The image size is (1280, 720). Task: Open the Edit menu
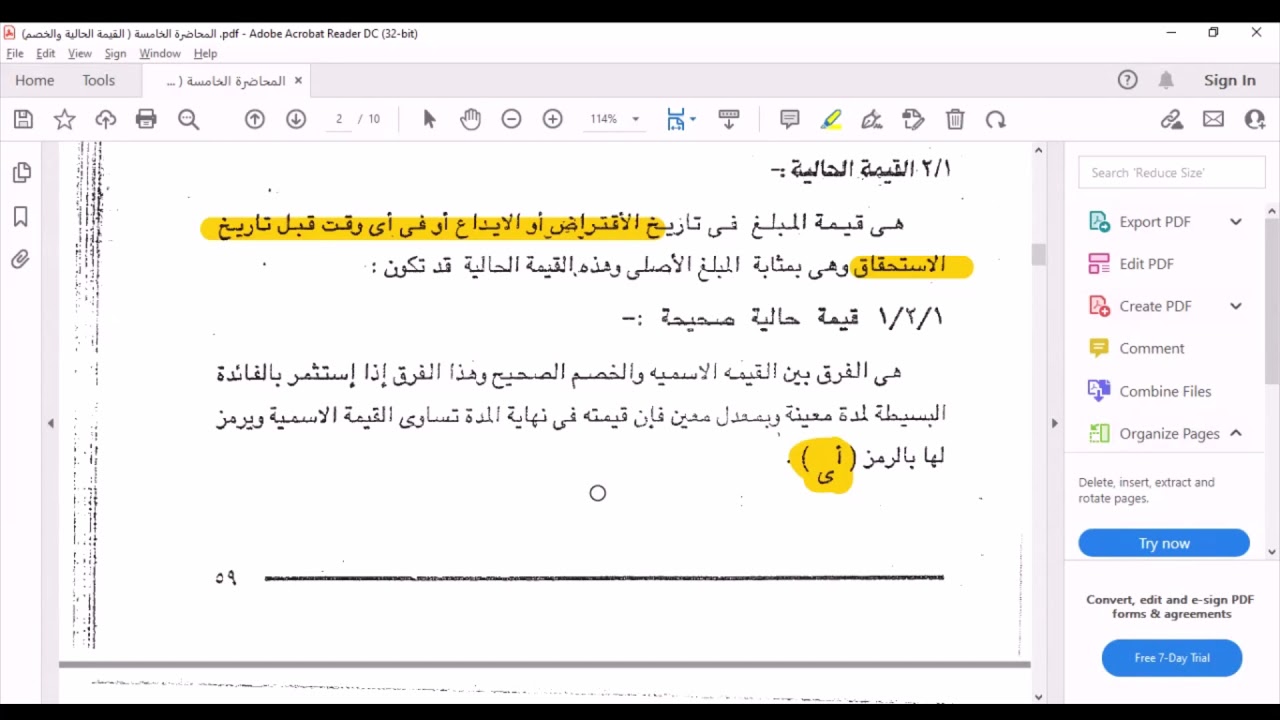[x=46, y=53]
